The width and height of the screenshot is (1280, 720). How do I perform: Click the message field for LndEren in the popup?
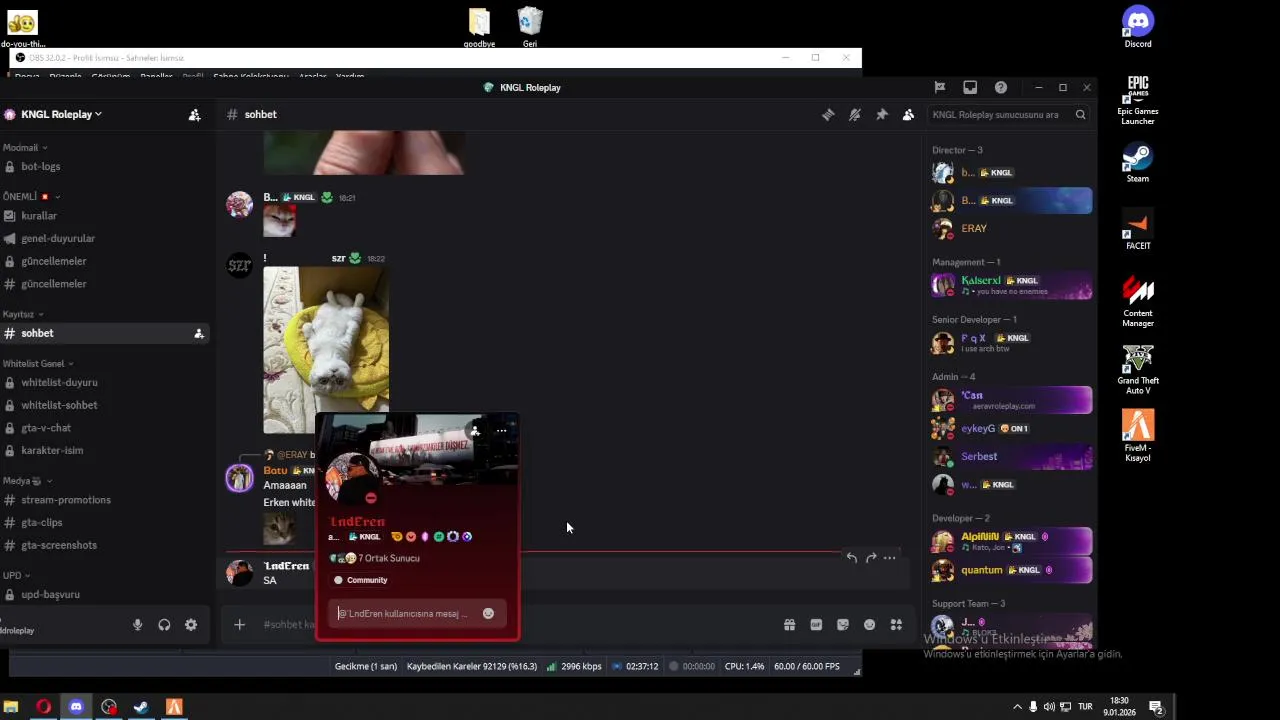click(x=404, y=614)
